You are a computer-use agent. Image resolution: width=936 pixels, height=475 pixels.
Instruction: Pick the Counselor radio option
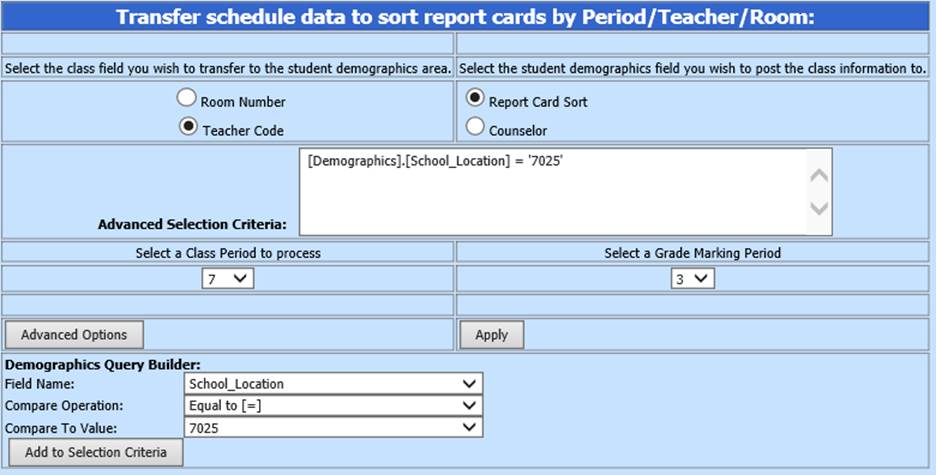pyautogui.click(x=475, y=128)
